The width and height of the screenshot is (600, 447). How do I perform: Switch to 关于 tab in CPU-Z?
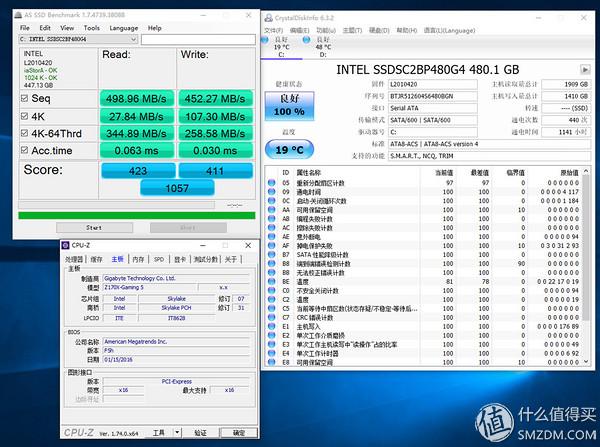tap(231, 259)
